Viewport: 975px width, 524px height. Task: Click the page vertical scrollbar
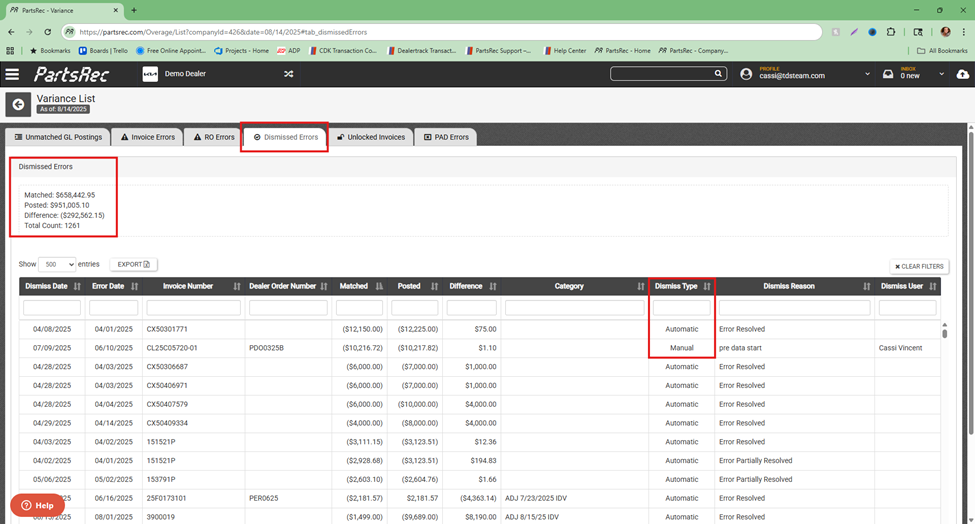click(x=971, y=281)
